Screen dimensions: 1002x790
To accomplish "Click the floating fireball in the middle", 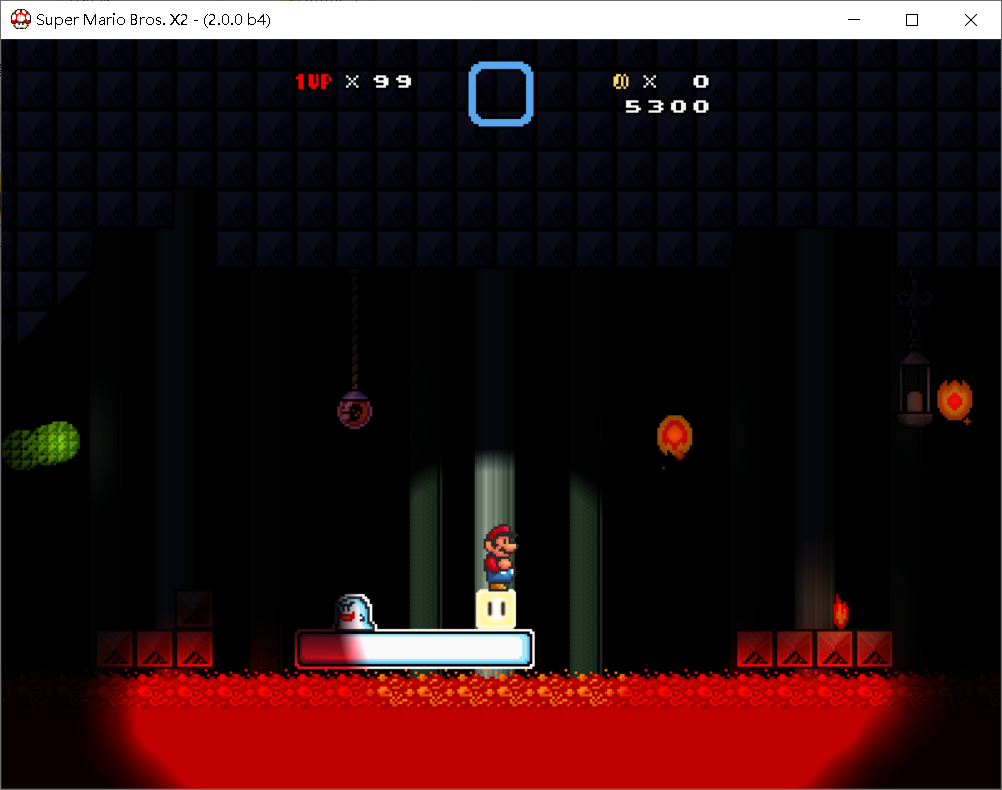I will [675, 437].
